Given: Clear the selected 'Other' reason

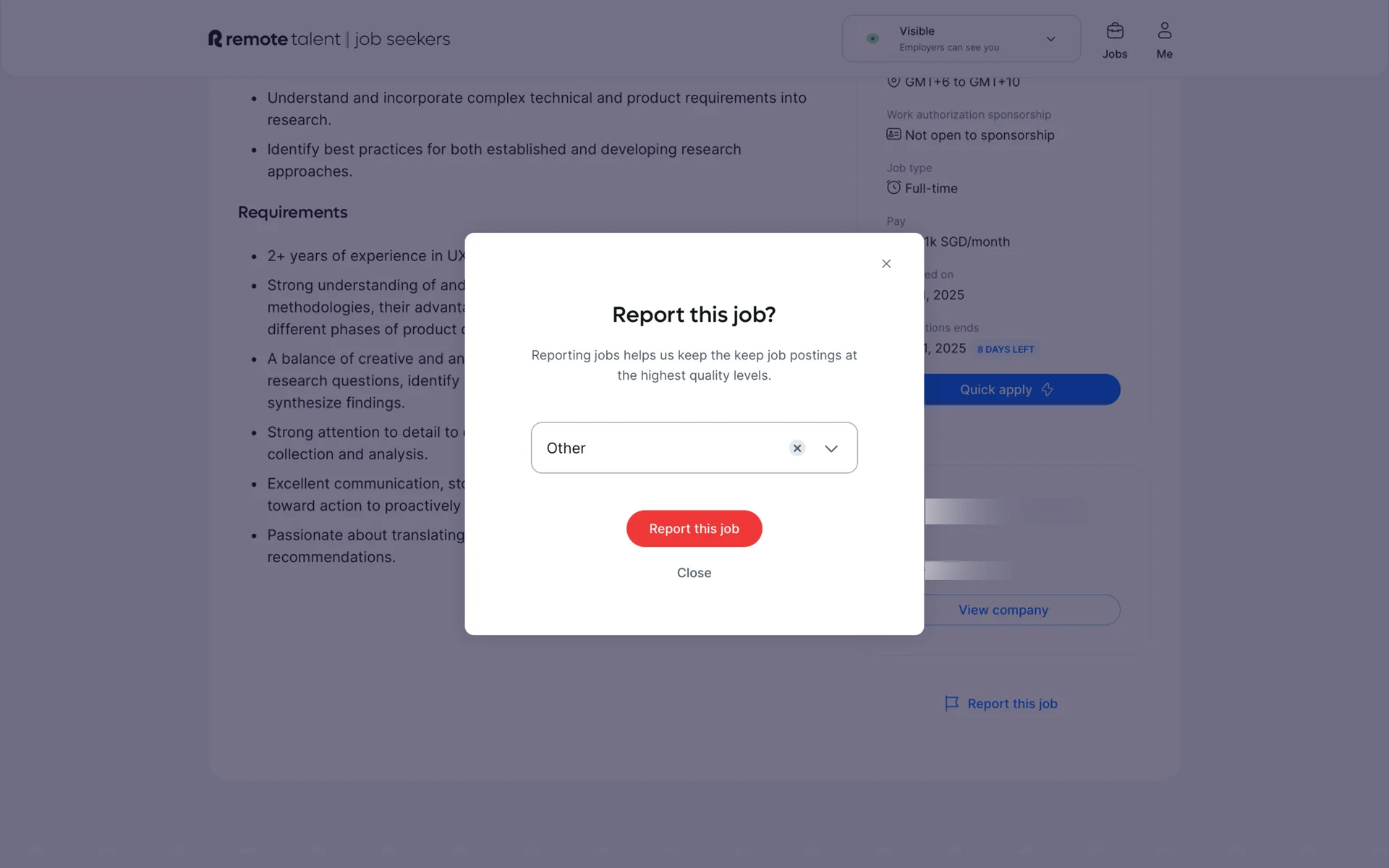Looking at the screenshot, I should pos(797,448).
